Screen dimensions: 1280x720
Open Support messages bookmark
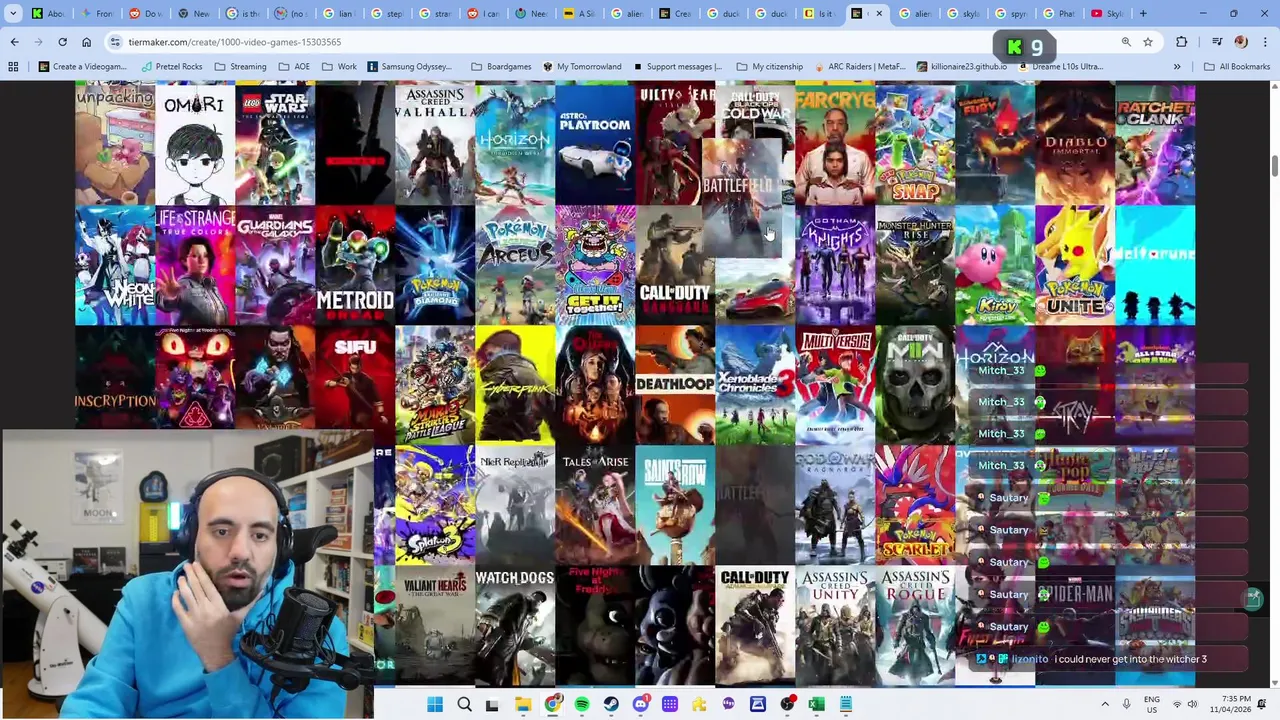(x=677, y=67)
